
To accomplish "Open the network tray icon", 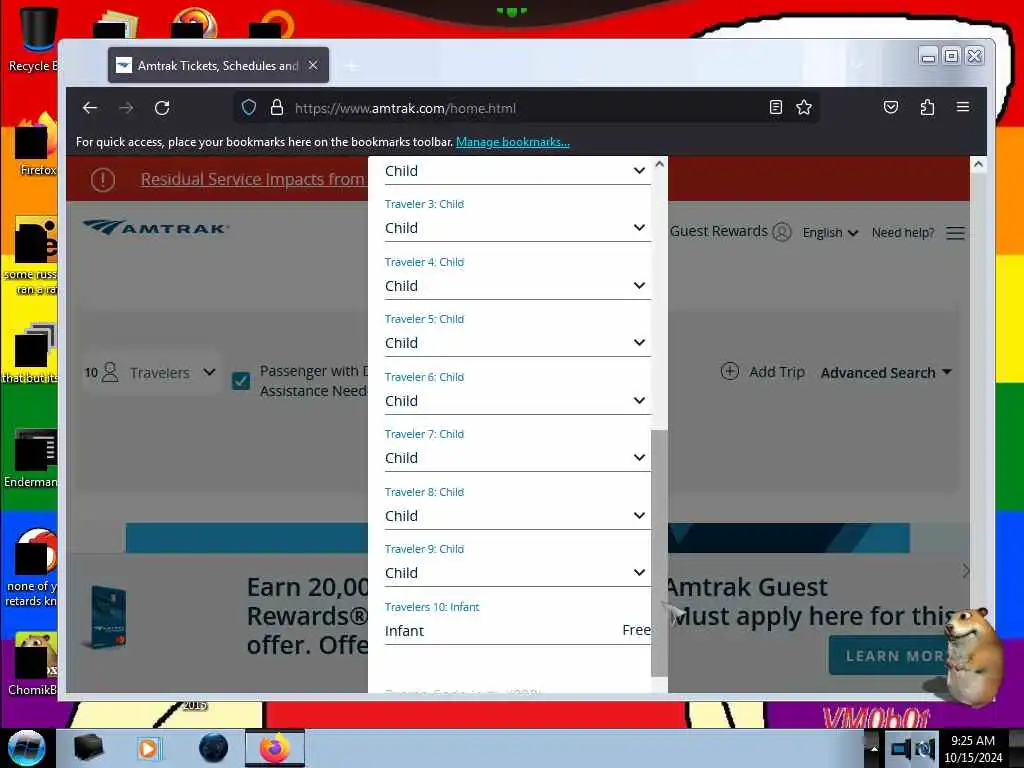I will [x=901, y=748].
